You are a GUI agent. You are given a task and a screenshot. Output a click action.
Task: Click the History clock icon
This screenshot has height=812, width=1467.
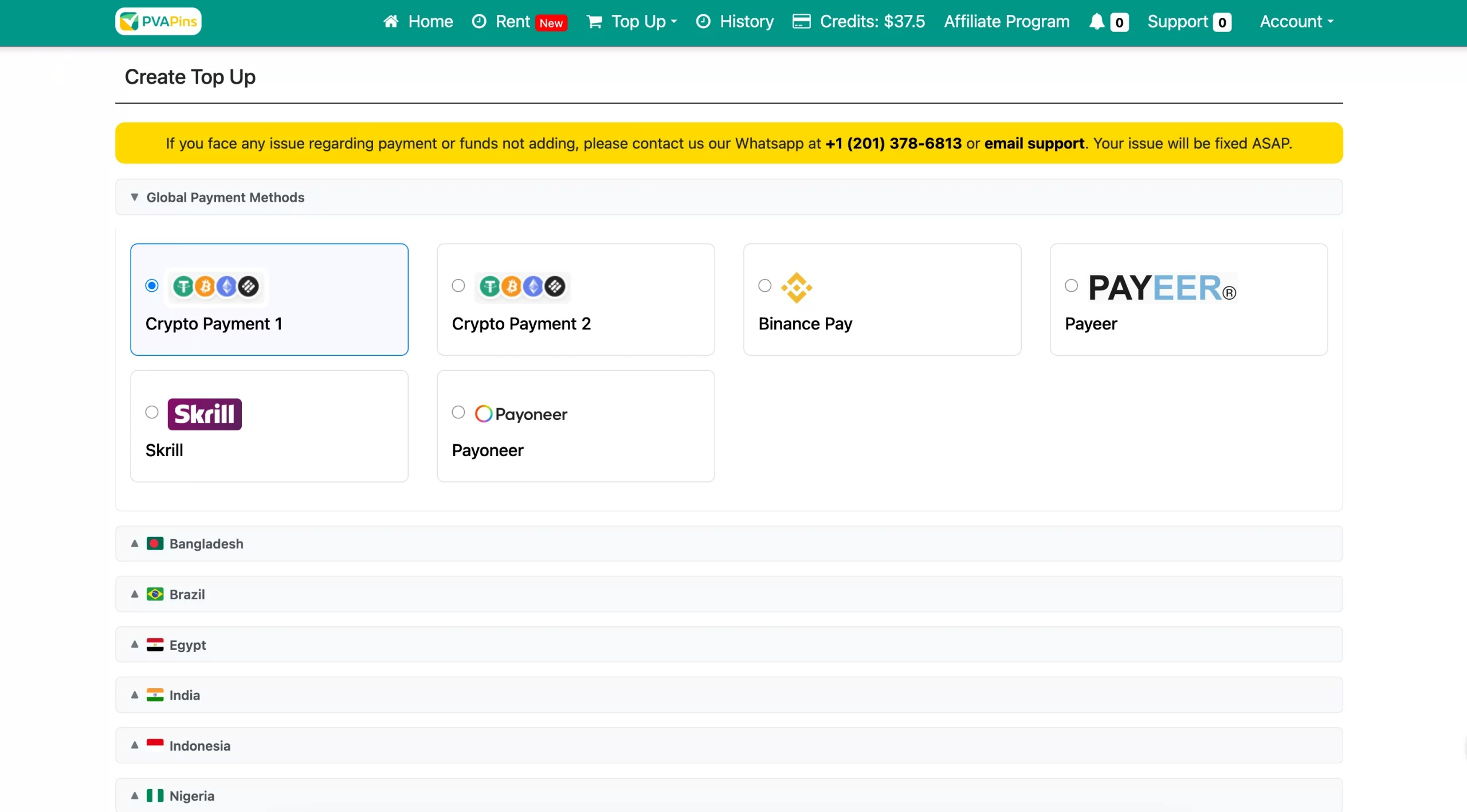point(703,22)
